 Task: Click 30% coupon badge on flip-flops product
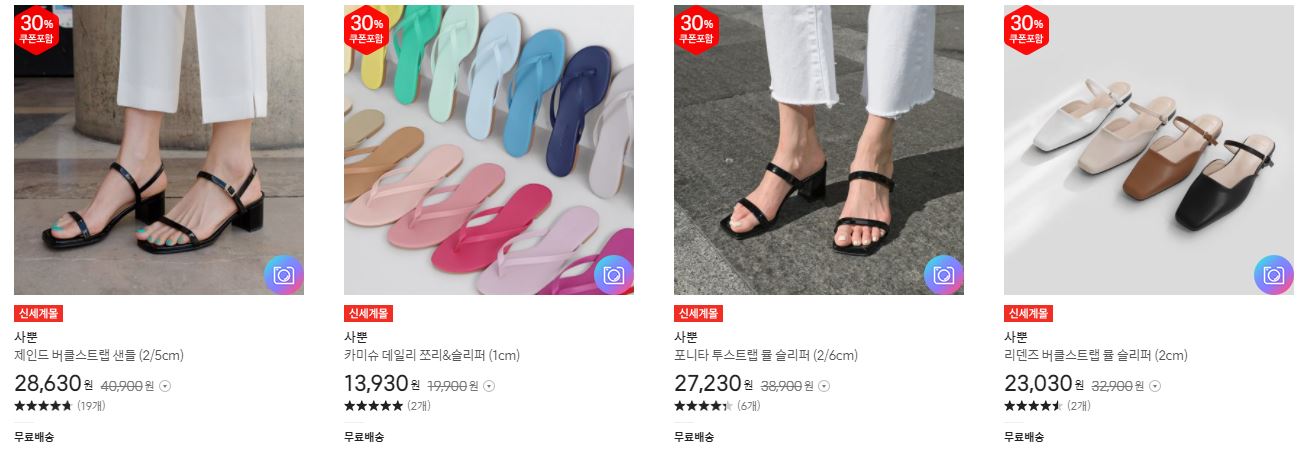pyautogui.click(x=367, y=30)
